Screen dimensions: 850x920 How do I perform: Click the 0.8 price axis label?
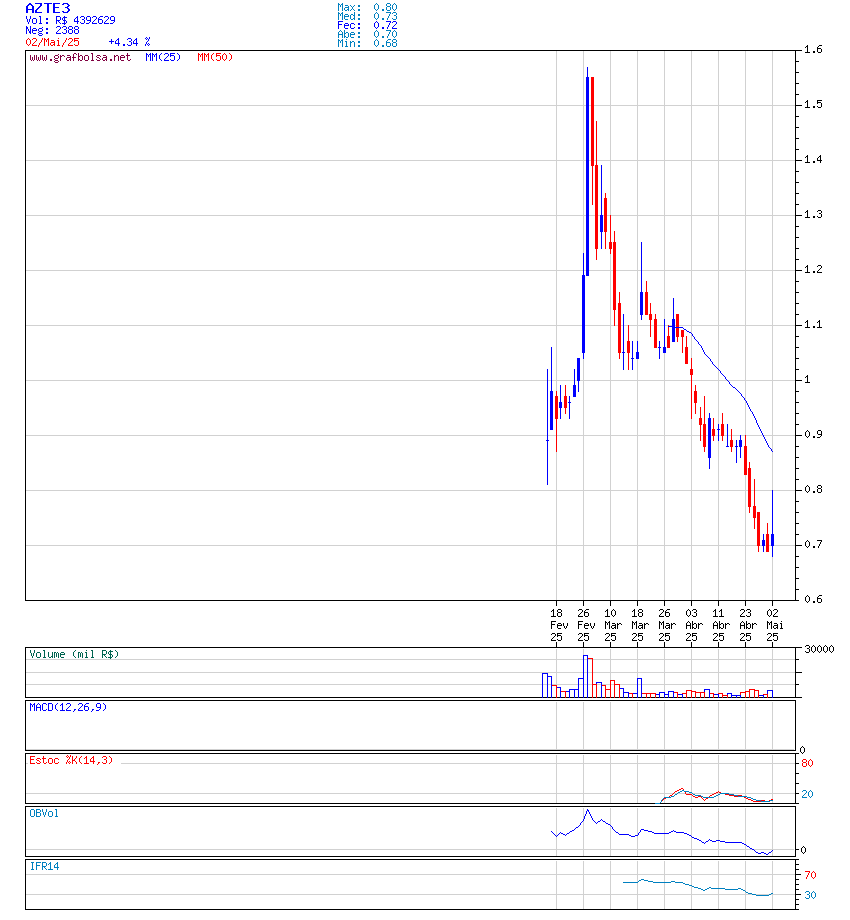(813, 489)
